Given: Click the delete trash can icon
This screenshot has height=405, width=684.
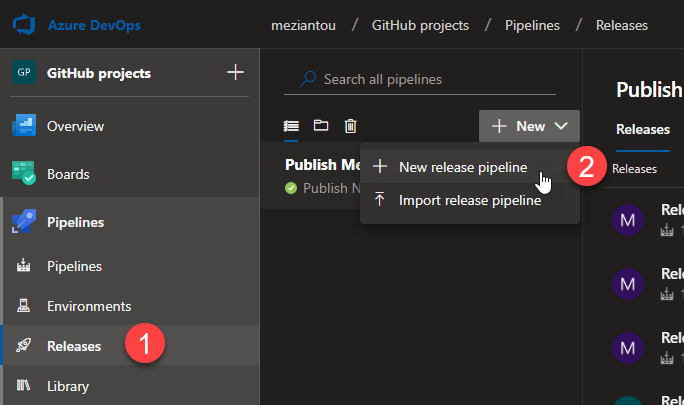Looking at the screenshot, I should tap(350, 126).
